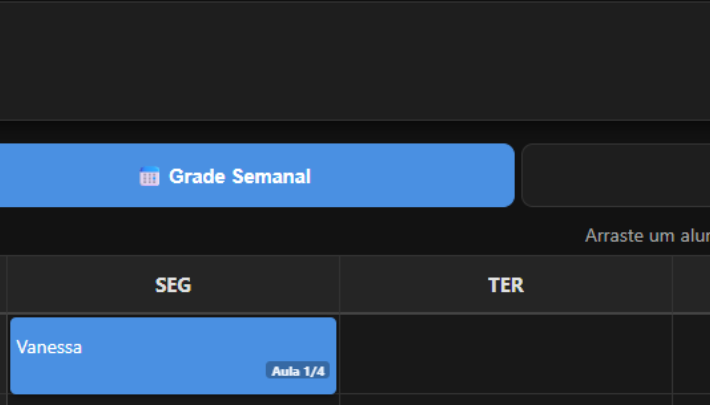Click the 'Arraste um alu...' hint text

click(646, 236)
